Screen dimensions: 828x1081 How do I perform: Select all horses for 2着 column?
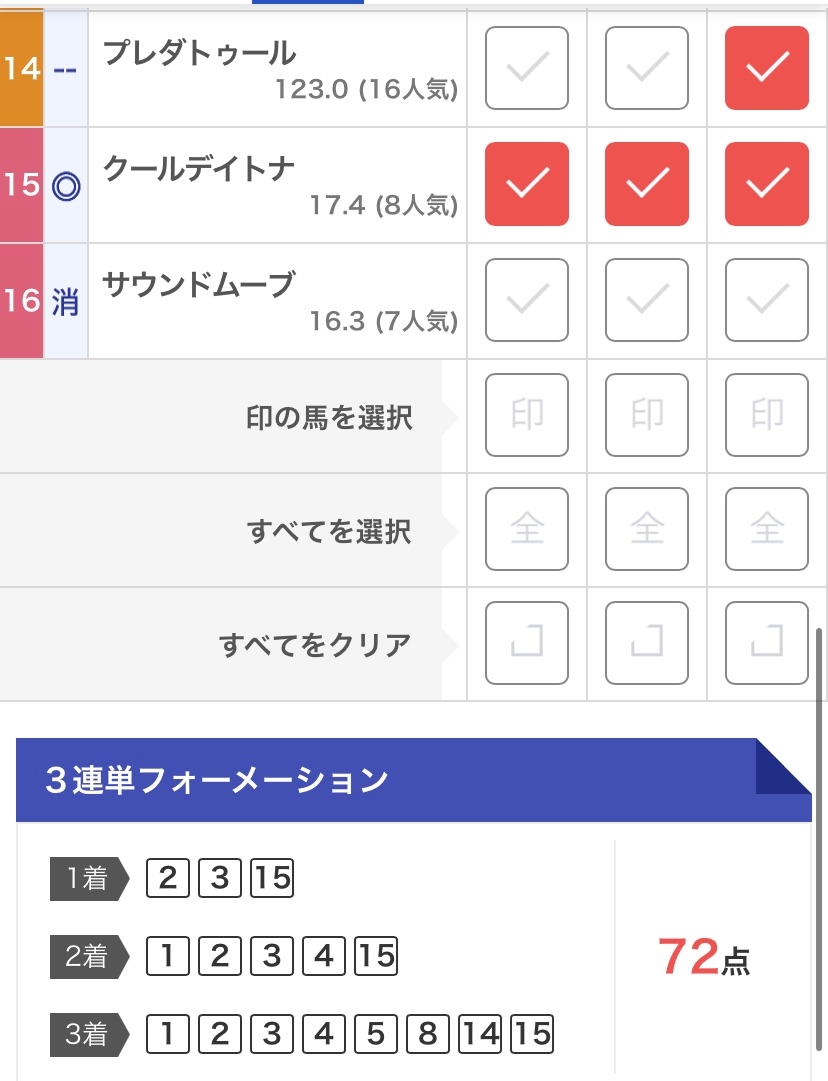click(647, 530)
